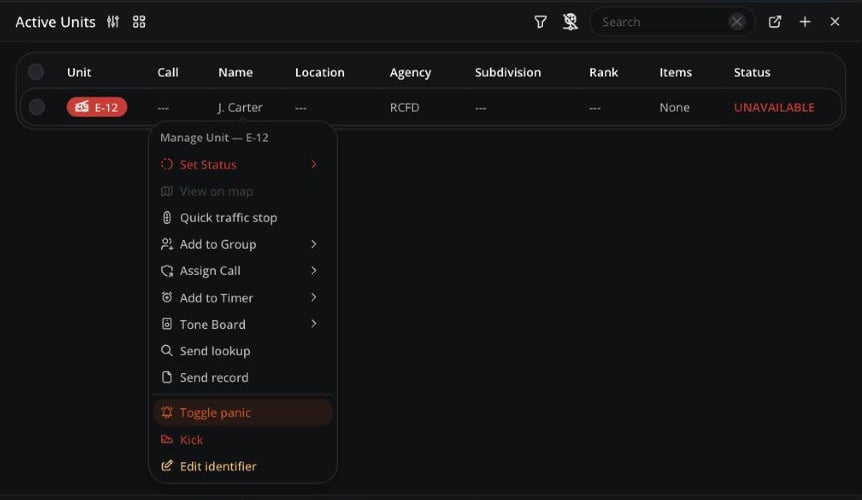This screenshot has height=500, width=862.
Task: Expand the chevron next to Assign Call
Action: coord(314,270)
